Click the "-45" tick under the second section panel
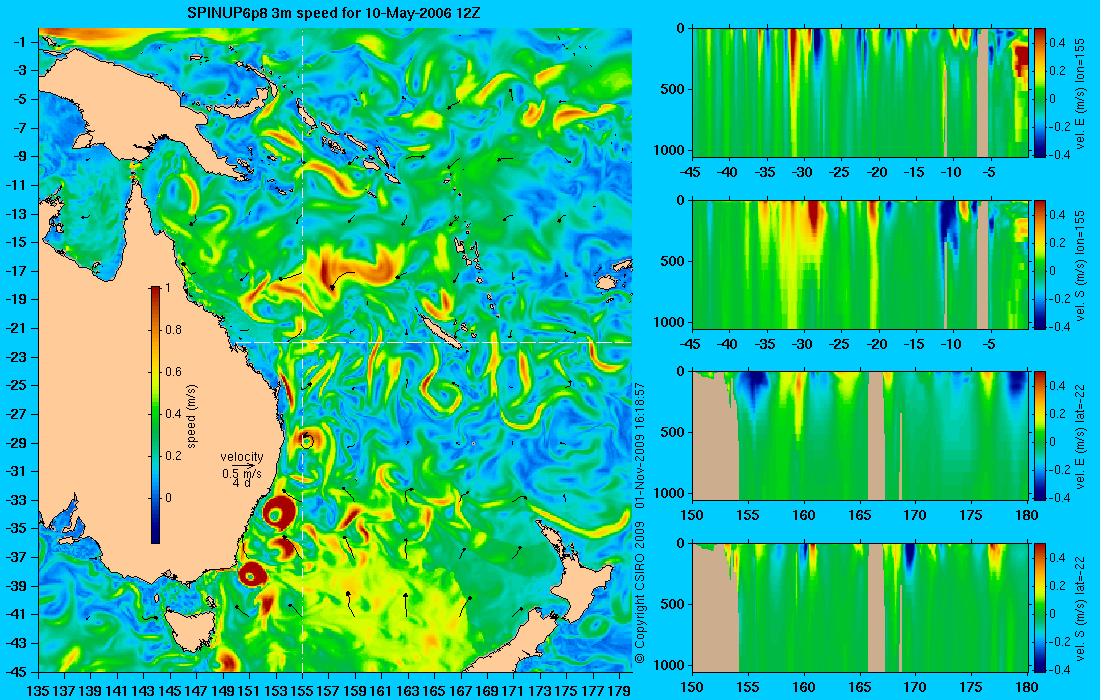The height and width of the screenshot is (700, 1100). pyautogui.click(x=692, y=344)
